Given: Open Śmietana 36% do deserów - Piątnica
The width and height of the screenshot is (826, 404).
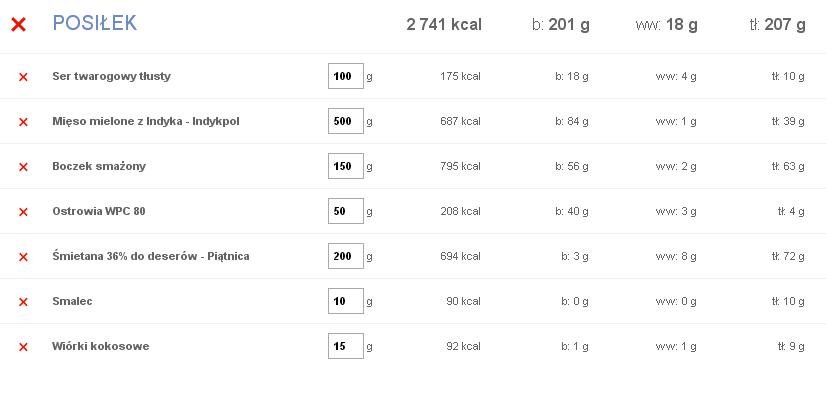Looking at the screenshot, I should click(151, 257).
